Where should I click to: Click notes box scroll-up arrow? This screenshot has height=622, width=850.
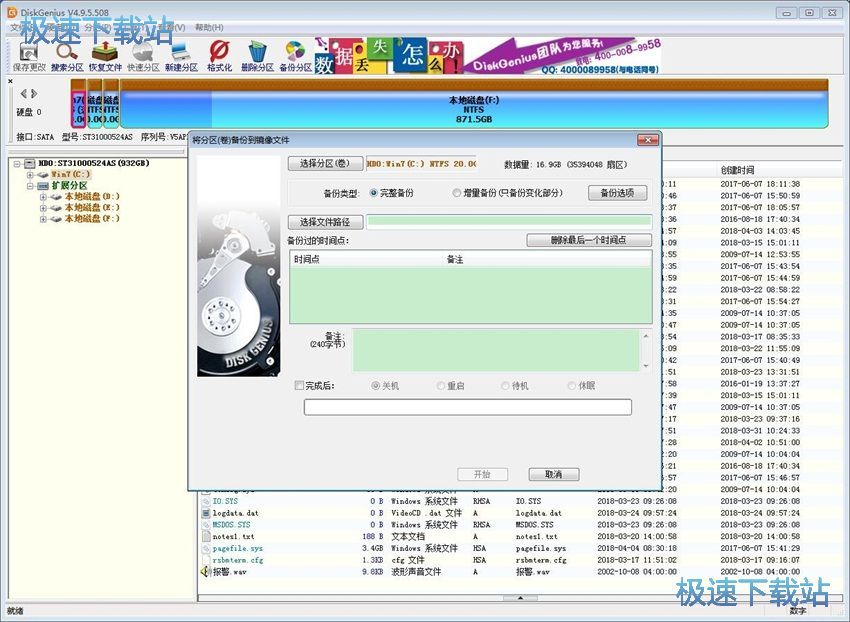coord(646,336)
